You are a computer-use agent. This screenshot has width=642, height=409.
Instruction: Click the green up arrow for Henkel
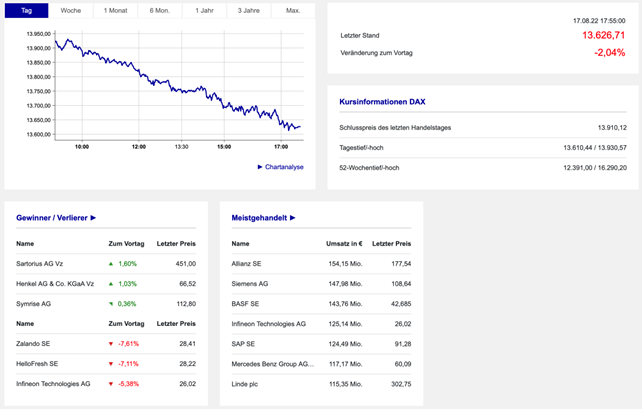tap(112, 283)
